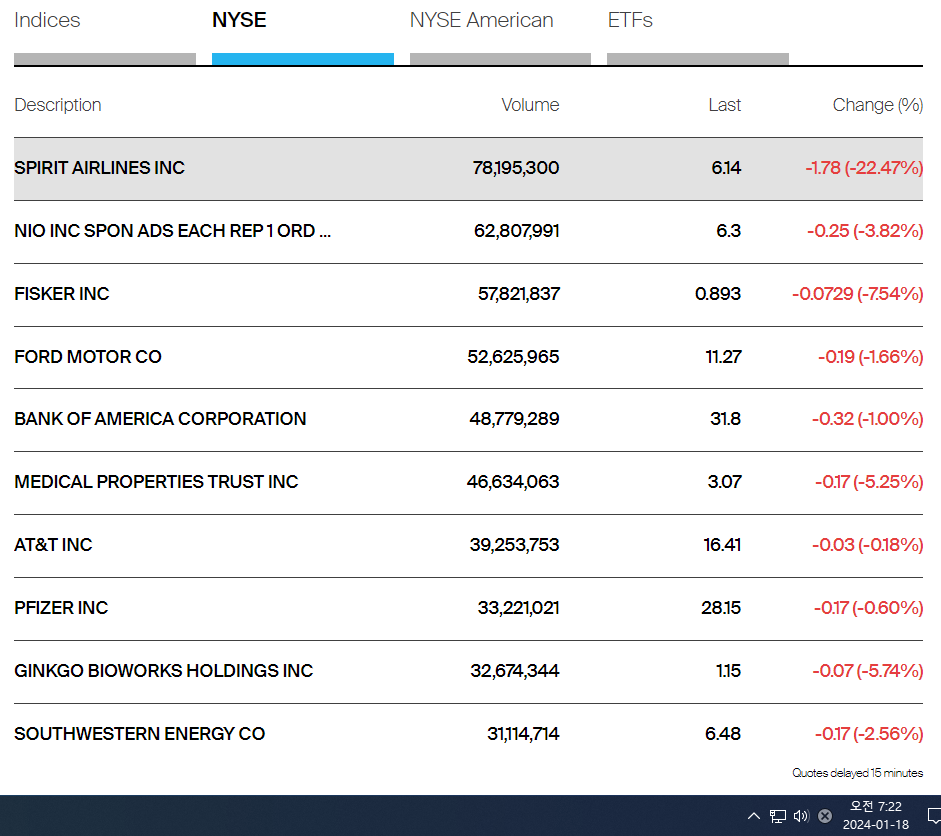Click the circled X tray icon
This screenshot has height=836, width=941.
825,816
